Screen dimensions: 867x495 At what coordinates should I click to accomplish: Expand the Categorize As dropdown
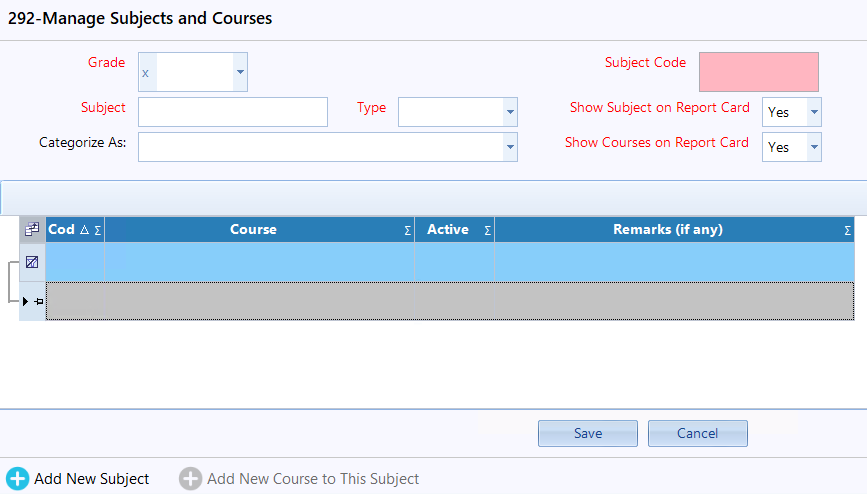pyautogui.click(x=510, y=147)
